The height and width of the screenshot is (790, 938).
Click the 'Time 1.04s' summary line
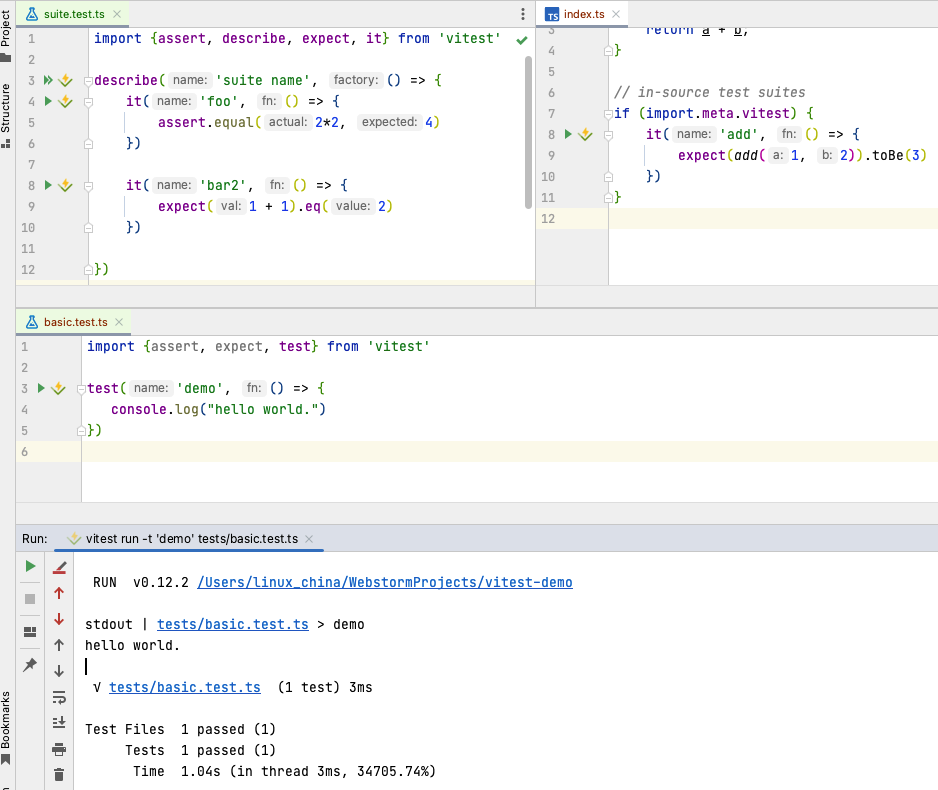coord(284,771)
